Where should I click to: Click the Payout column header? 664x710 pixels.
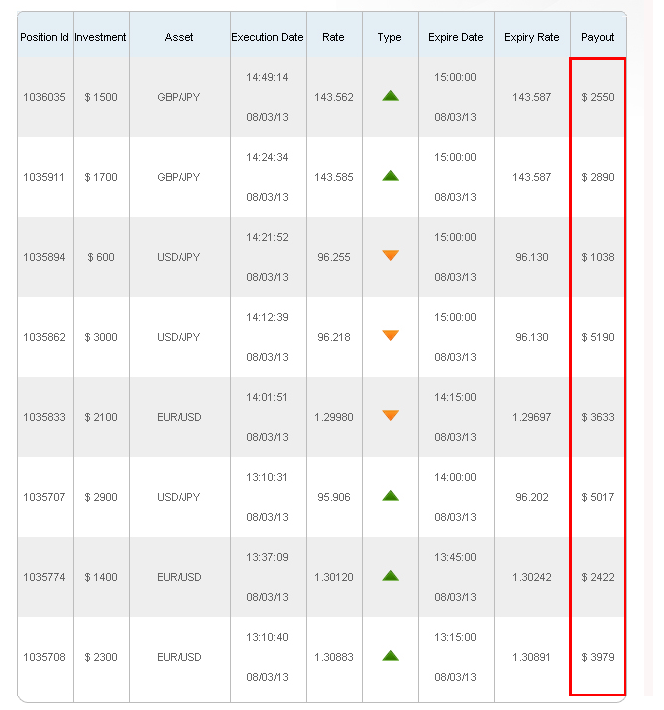[598, 37]
